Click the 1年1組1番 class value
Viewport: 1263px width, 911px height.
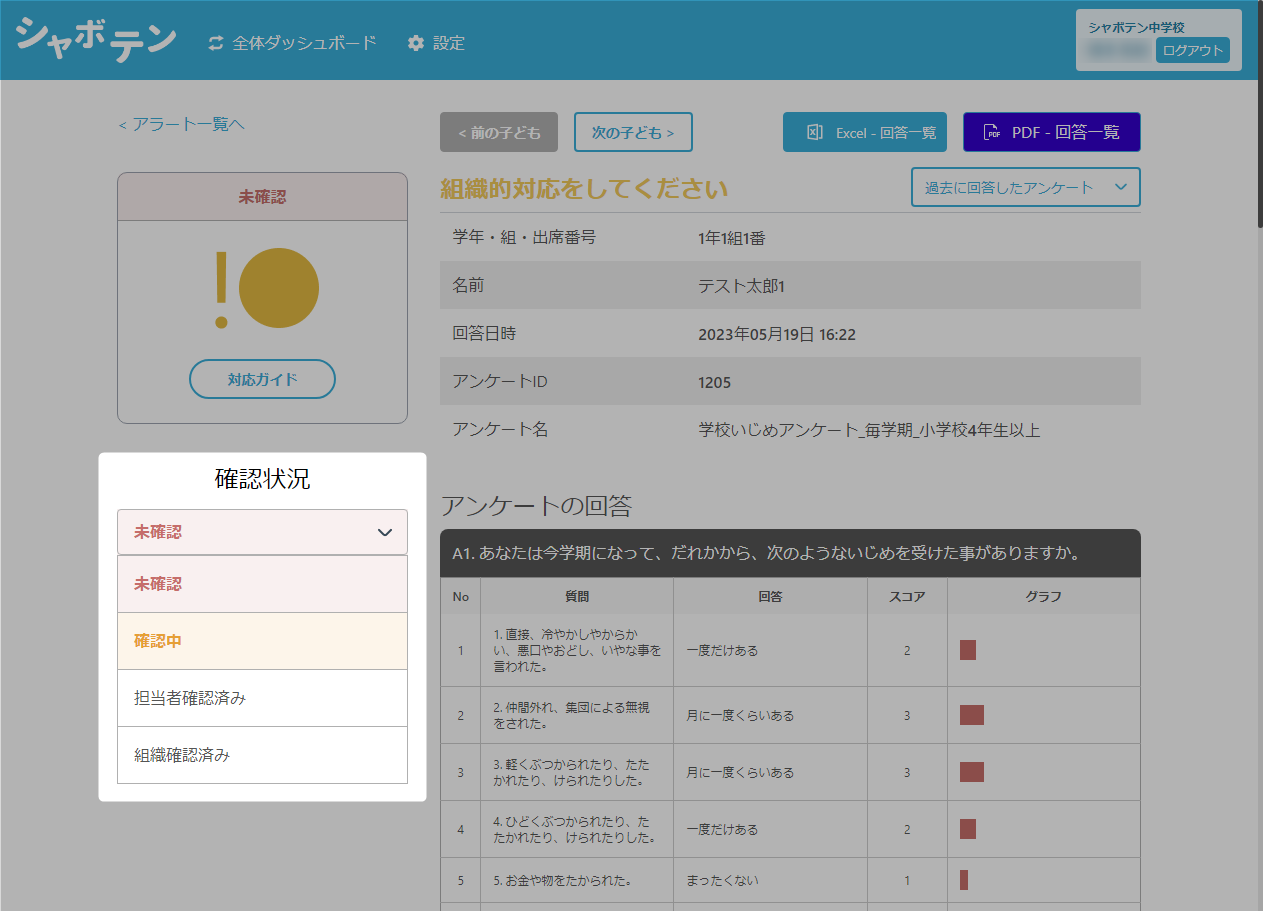732,238
